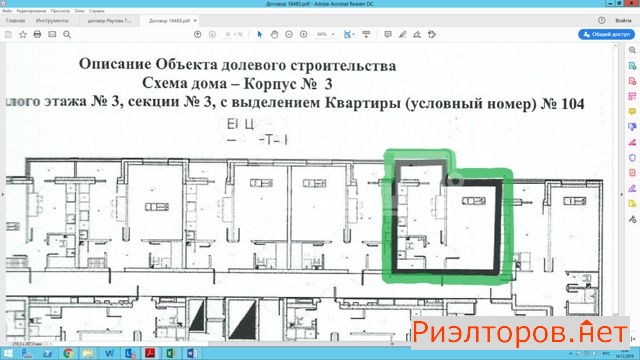The height and width of the screenshot is (360, 640).
Task: Expand right pane via bottom-right arrow
Action: click(x=633, y=339)
